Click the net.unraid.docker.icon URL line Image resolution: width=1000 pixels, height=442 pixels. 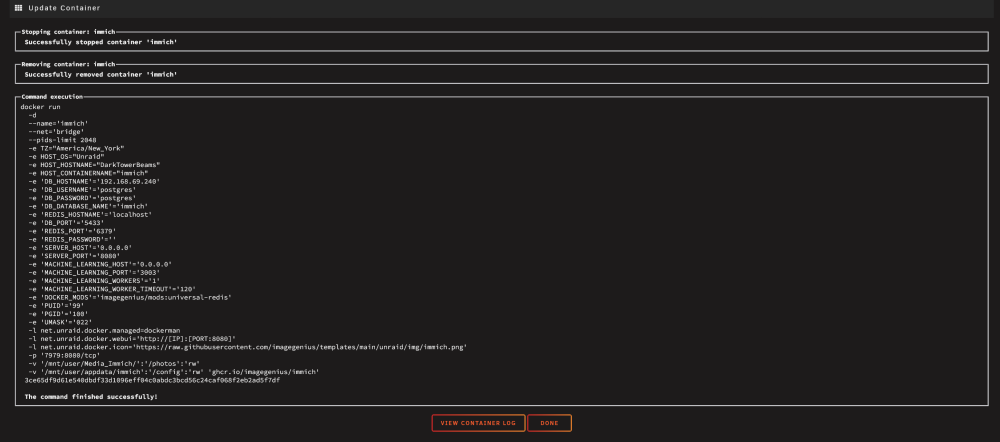click(247, 348)
